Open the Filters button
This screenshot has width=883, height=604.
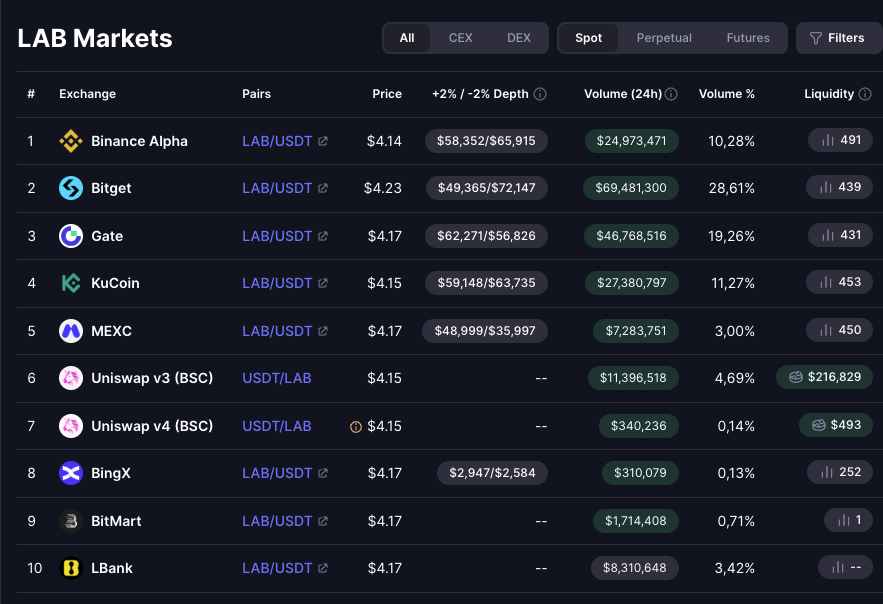(838, 38)
